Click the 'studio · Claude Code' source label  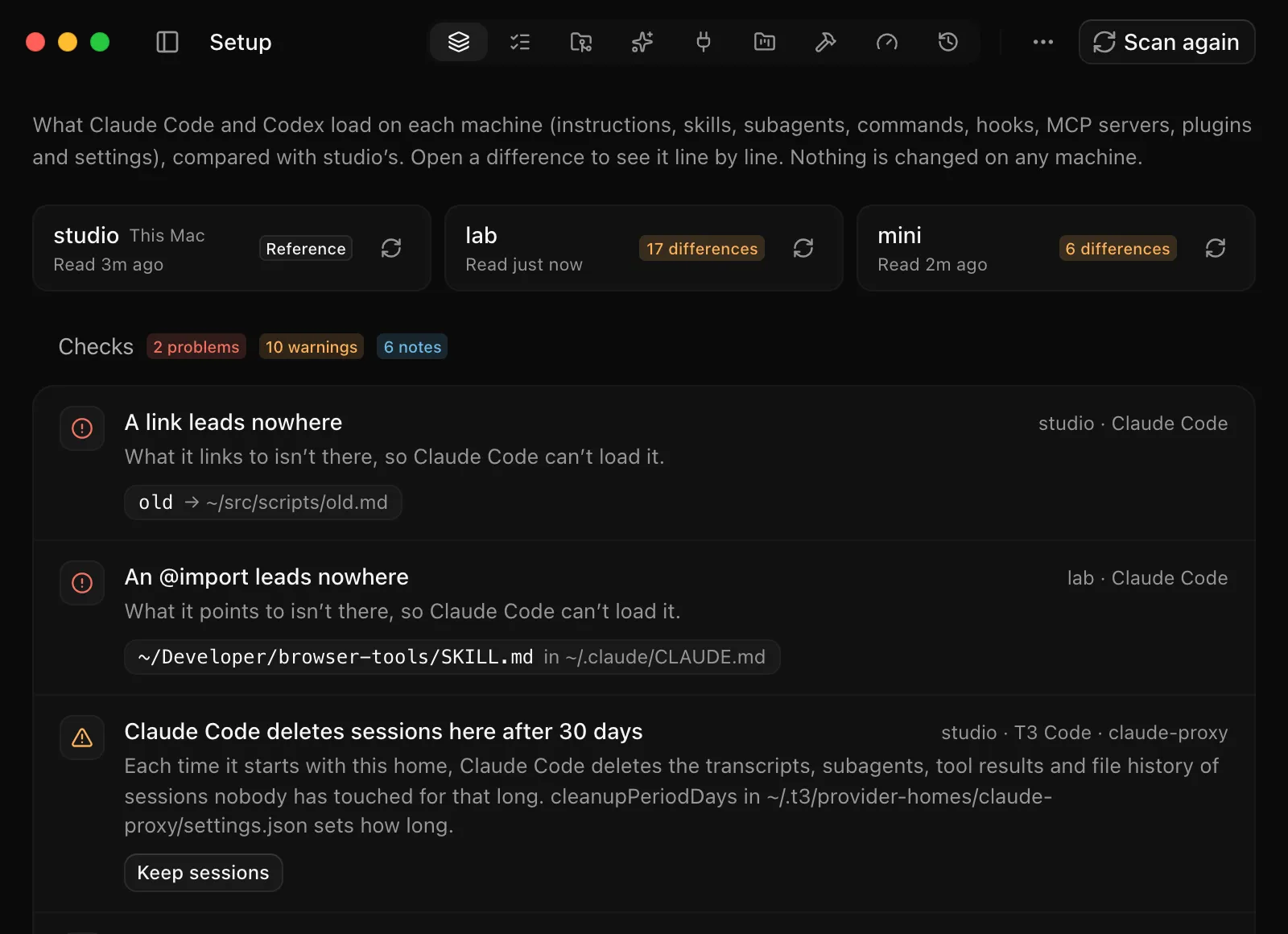pyautogui.click(x=1133, y=424)
